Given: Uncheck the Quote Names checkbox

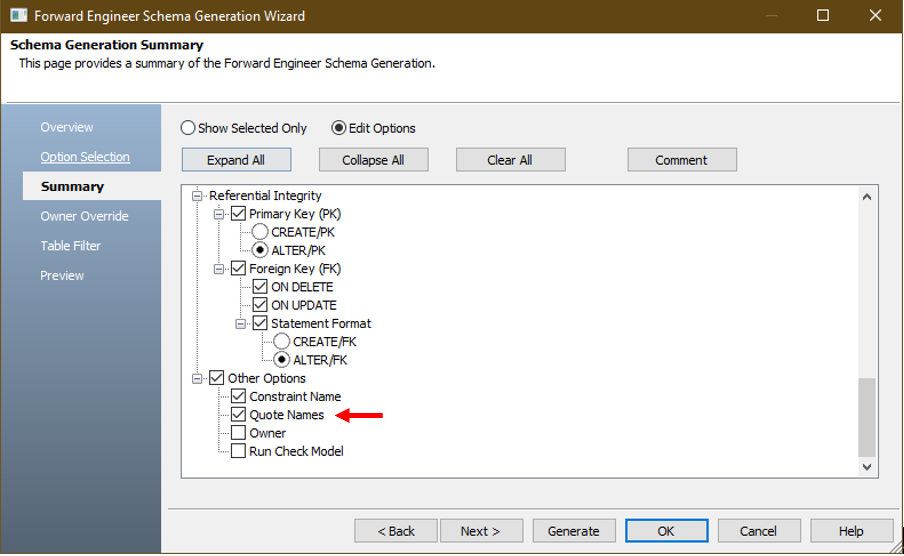Looking at the screenshot, I should point(238,415).
